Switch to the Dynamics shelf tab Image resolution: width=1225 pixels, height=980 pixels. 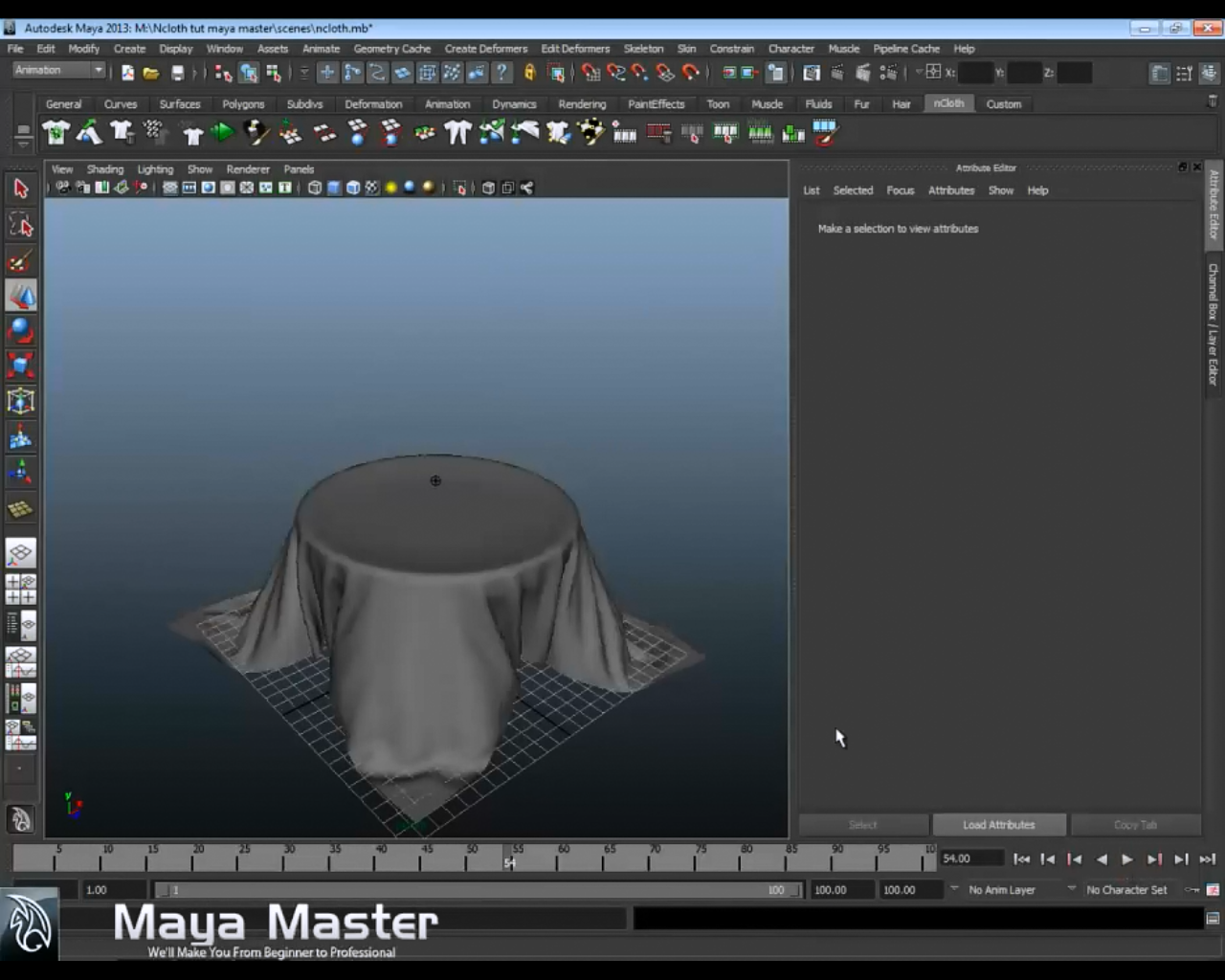point(514,103)
